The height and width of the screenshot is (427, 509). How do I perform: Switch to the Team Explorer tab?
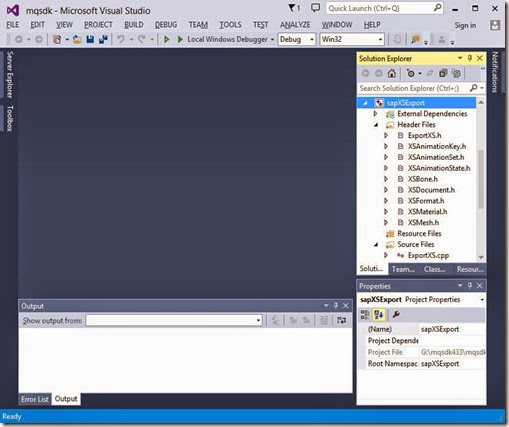[x=403, y=269]
